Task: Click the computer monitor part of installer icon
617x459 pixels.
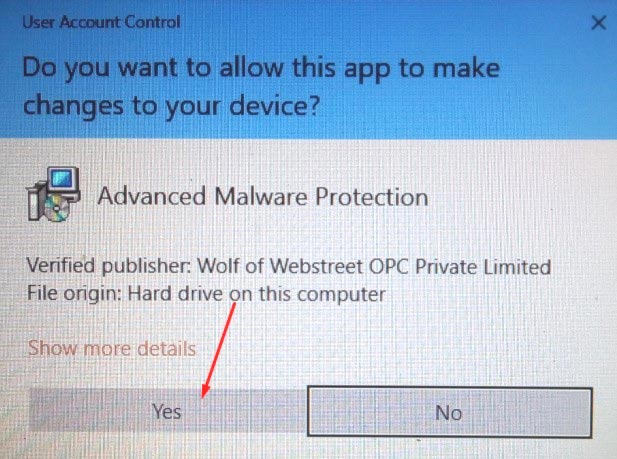Action: coord(63,181)
